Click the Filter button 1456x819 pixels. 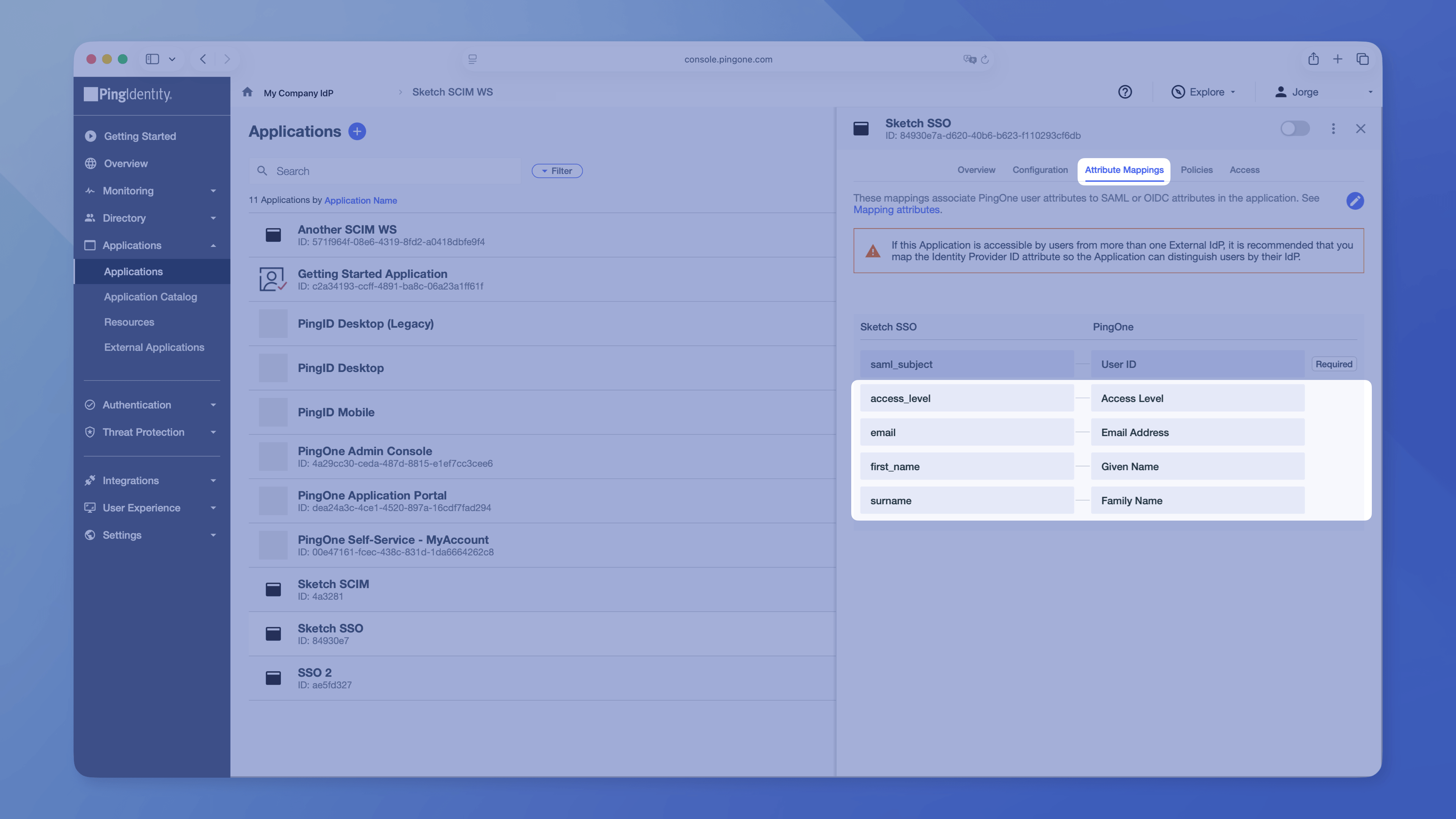point(557,171)
